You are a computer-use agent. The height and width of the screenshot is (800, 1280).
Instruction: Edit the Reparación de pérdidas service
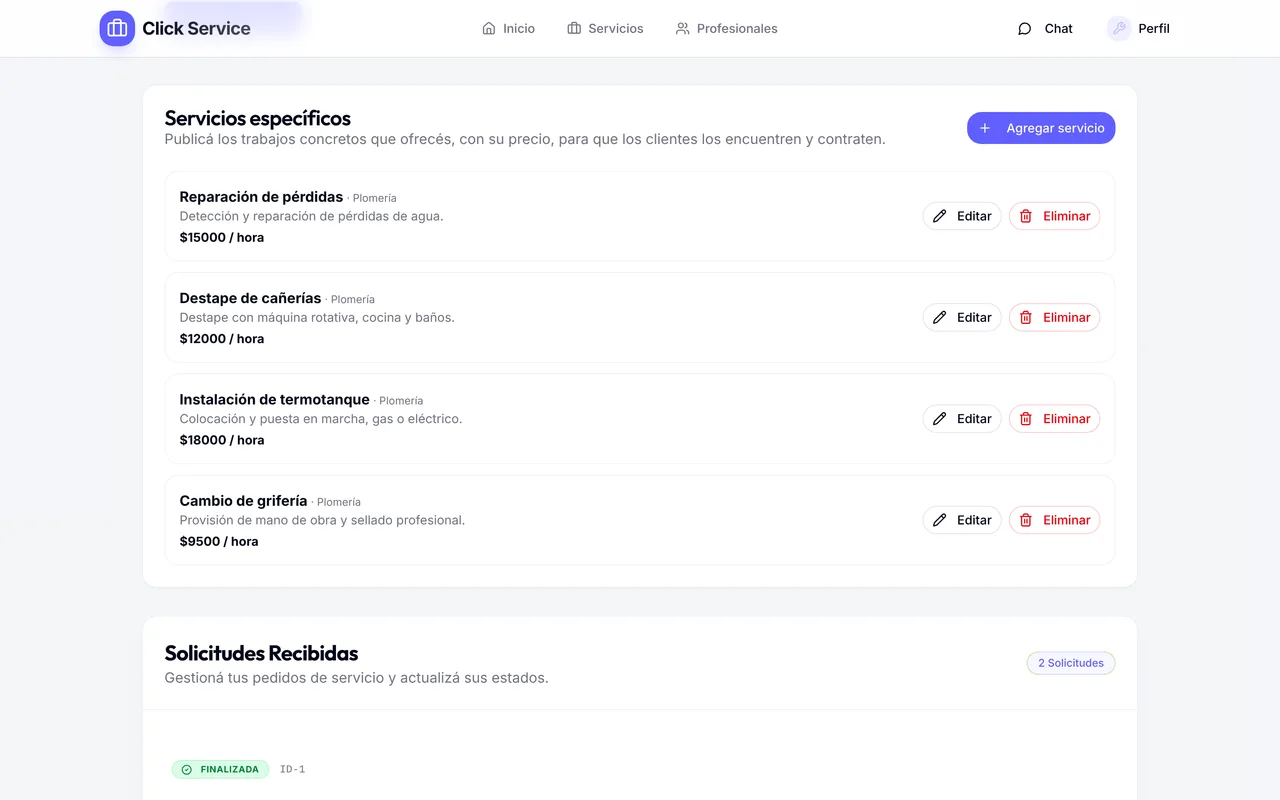pyautogui.click(x=962, y=216)
